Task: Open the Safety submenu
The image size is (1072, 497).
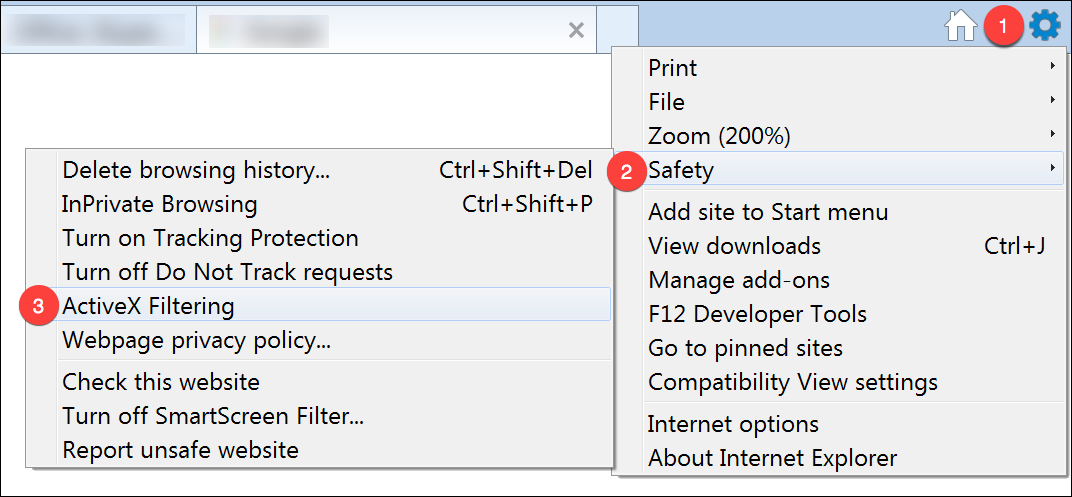Action: pyautogui.click(x=681, y=170)
